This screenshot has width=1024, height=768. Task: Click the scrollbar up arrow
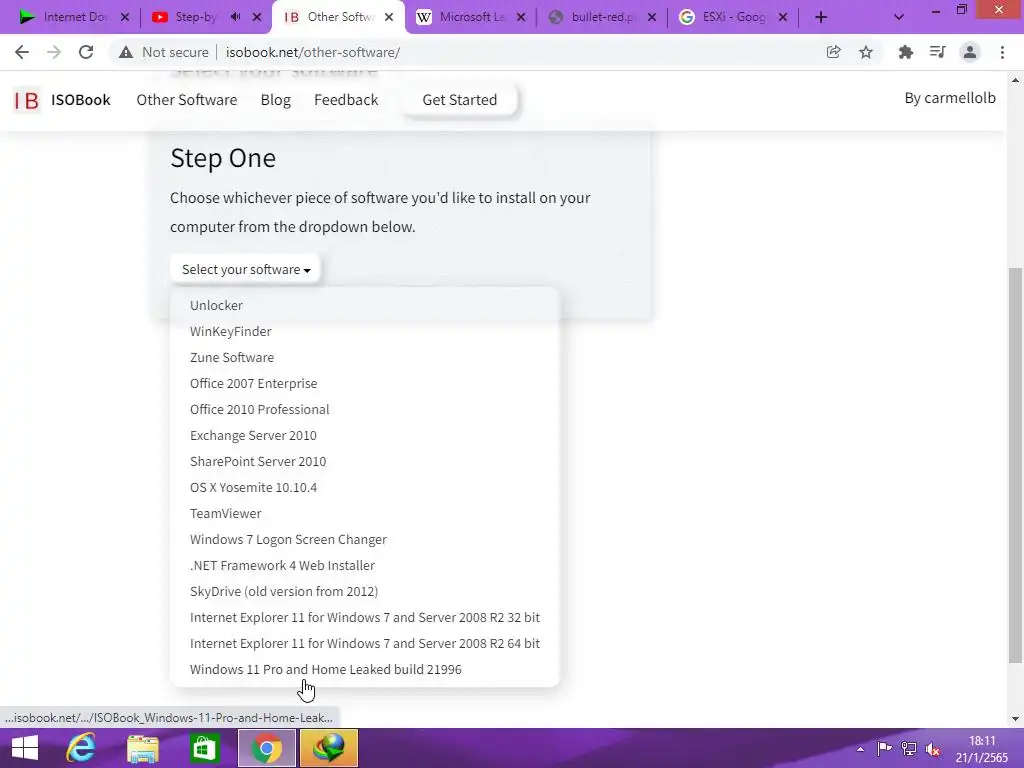[1015, 80]
